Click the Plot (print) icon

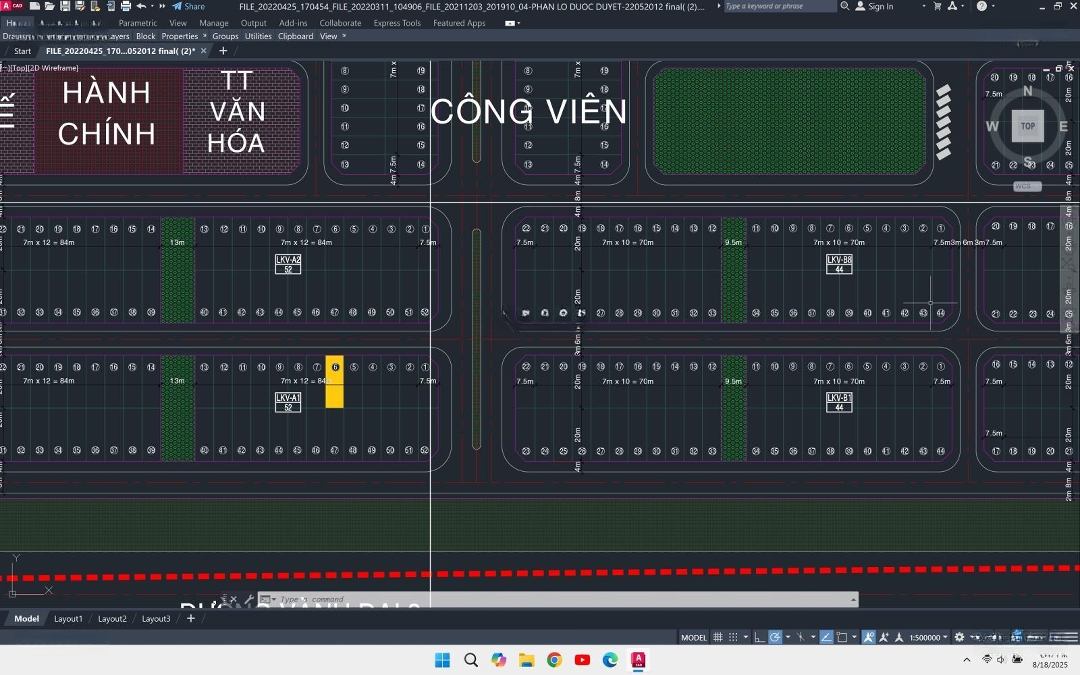point(126,6)
